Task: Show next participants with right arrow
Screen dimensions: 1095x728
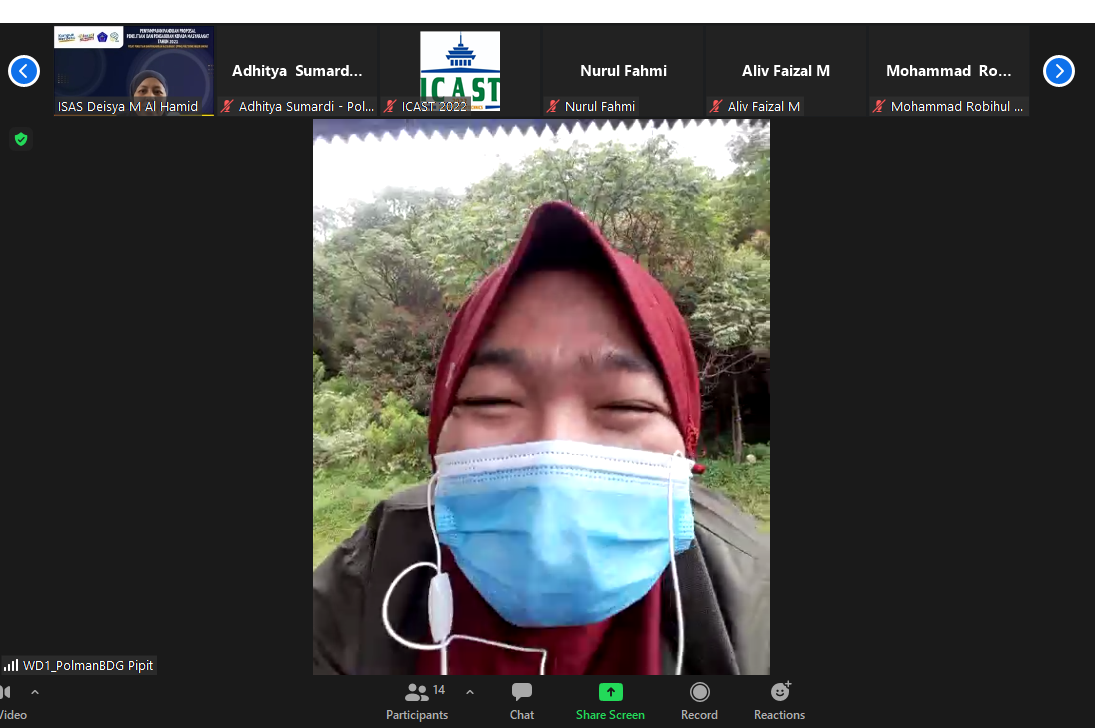Action: click(1058, 71)
